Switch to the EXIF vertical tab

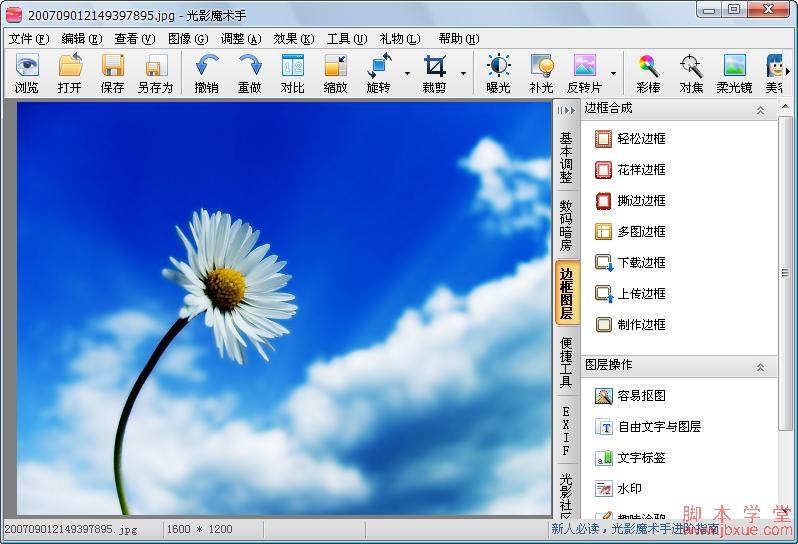566,431
